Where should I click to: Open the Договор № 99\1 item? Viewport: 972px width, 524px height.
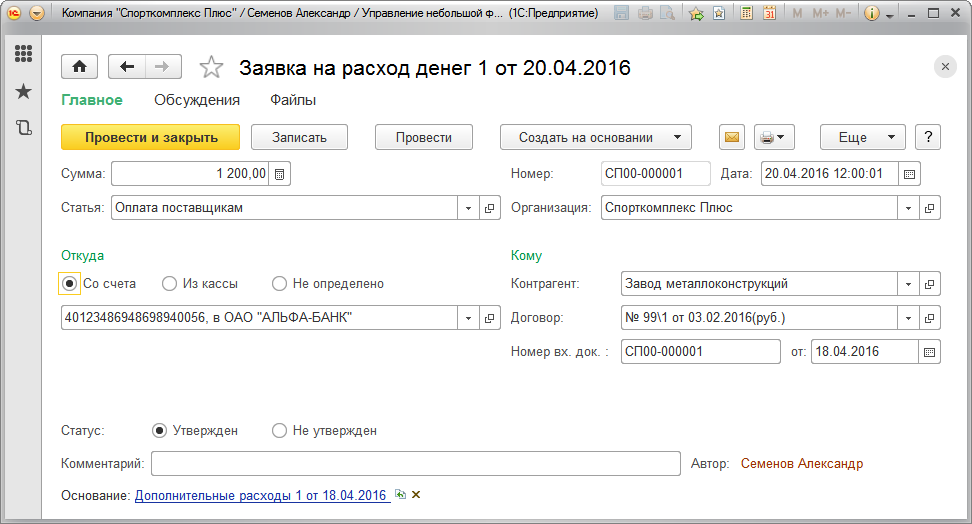pos(930,318)
